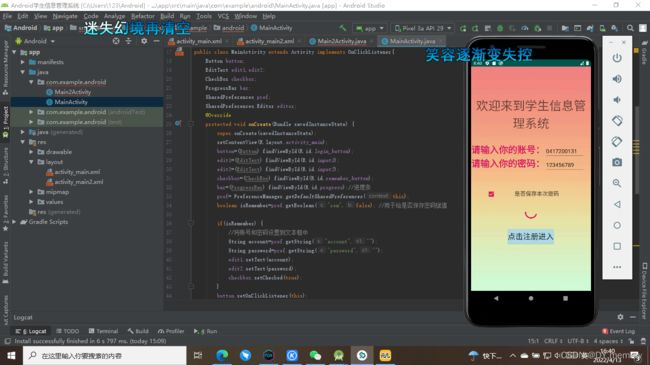The image size is (650, 365).
Task: Hide the Project tool window with the minus icon
Action: point(156,41)
